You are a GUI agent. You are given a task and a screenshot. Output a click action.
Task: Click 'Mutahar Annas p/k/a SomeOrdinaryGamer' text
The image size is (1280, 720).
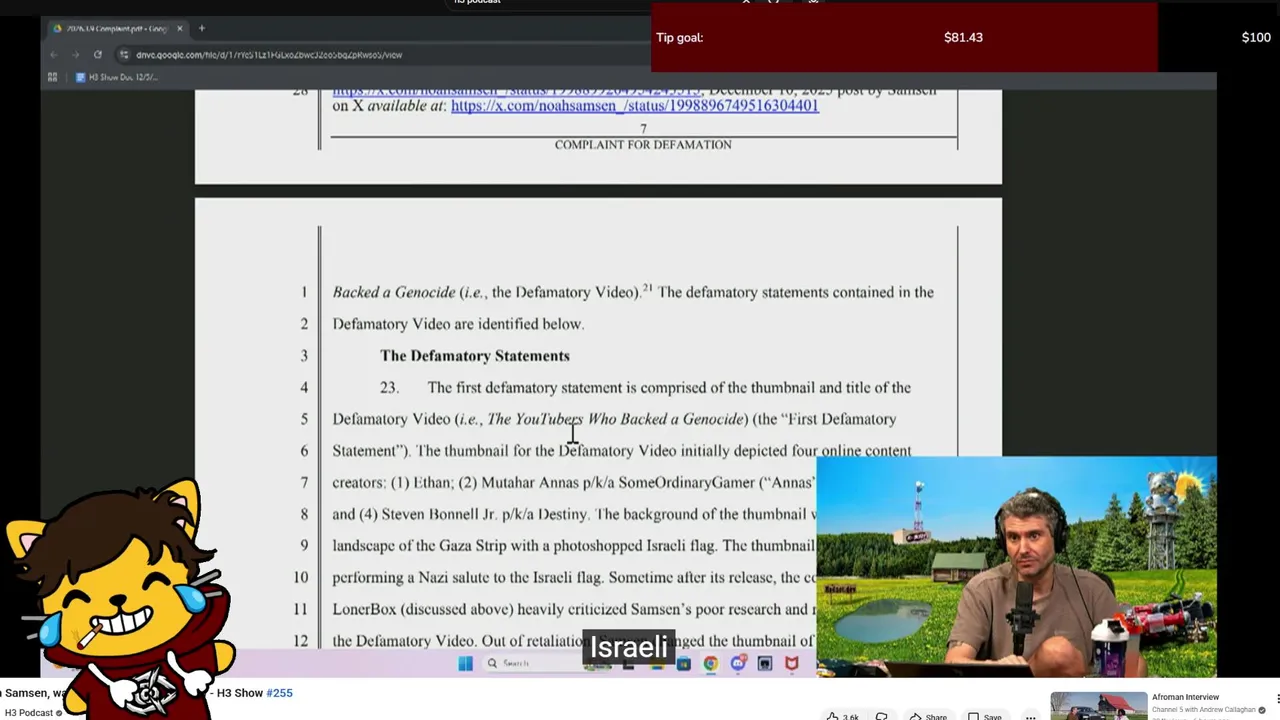coord(618,483)
